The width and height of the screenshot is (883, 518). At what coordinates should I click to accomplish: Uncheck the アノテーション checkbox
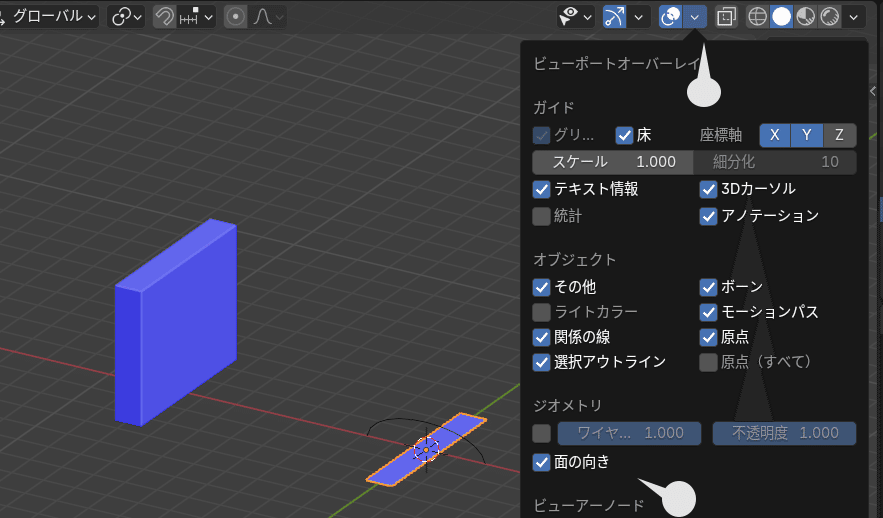click(708, 216)
